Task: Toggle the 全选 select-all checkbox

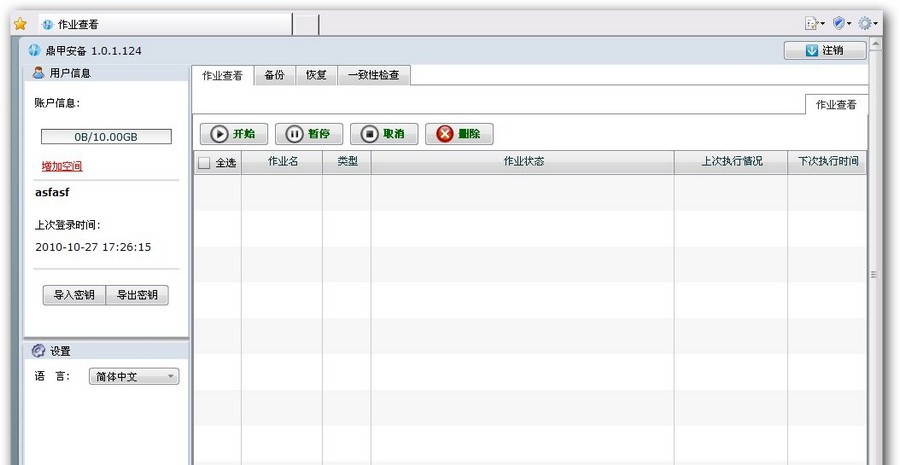Action: pos(204,163)
